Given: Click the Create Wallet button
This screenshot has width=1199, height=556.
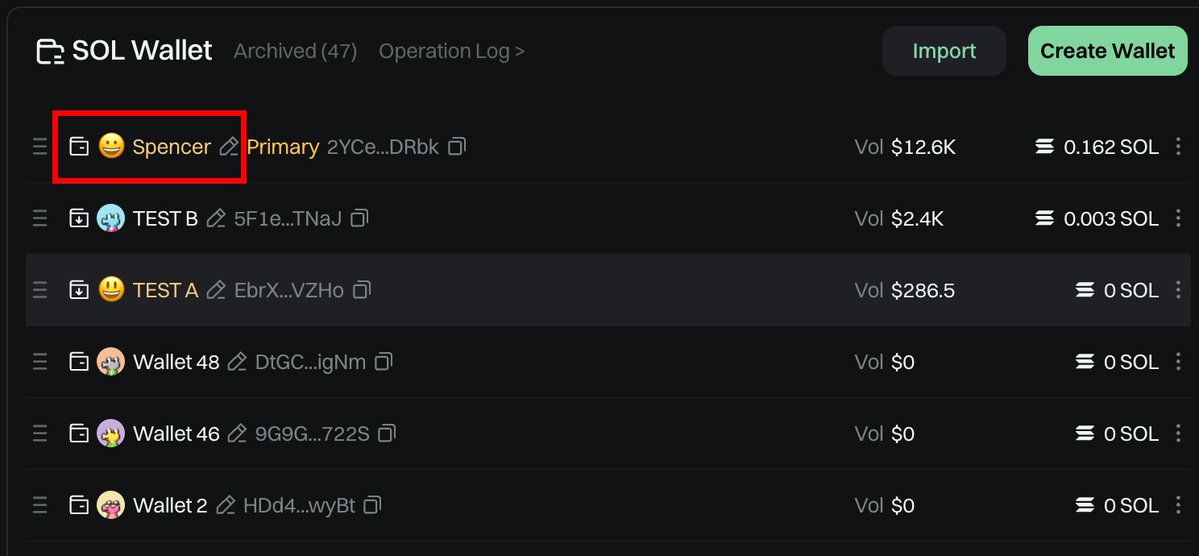Looking at the screenshot, I should click(1107, 51).
